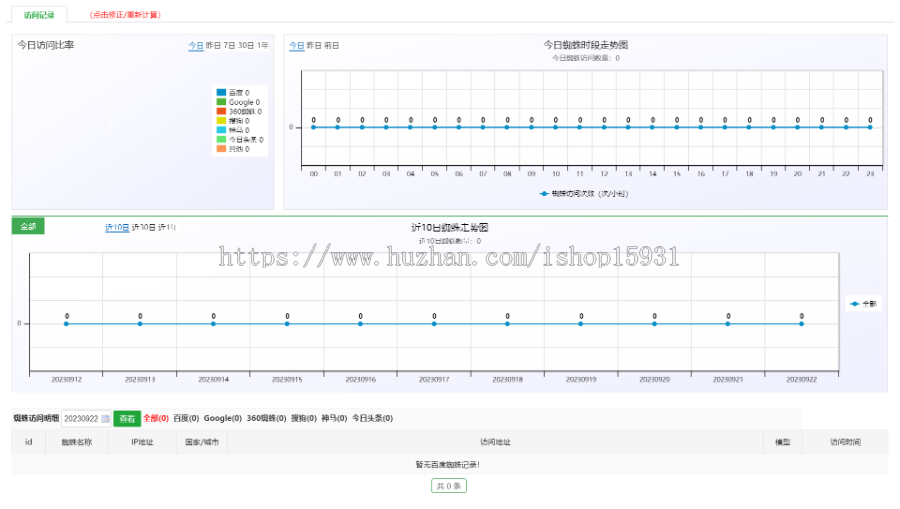Click the id column header
Viewport: 900px width, 509px height.
coord(29,442)
